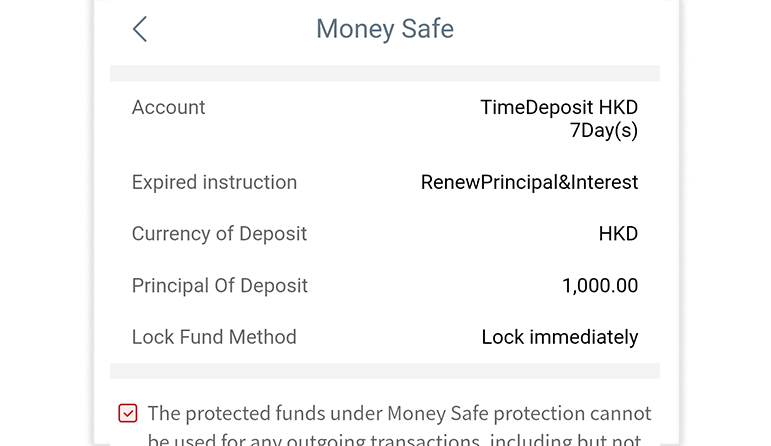771x446 pixels.
Task: Tap the TimeDeposit HKD account name
Action: click(558, 107)
